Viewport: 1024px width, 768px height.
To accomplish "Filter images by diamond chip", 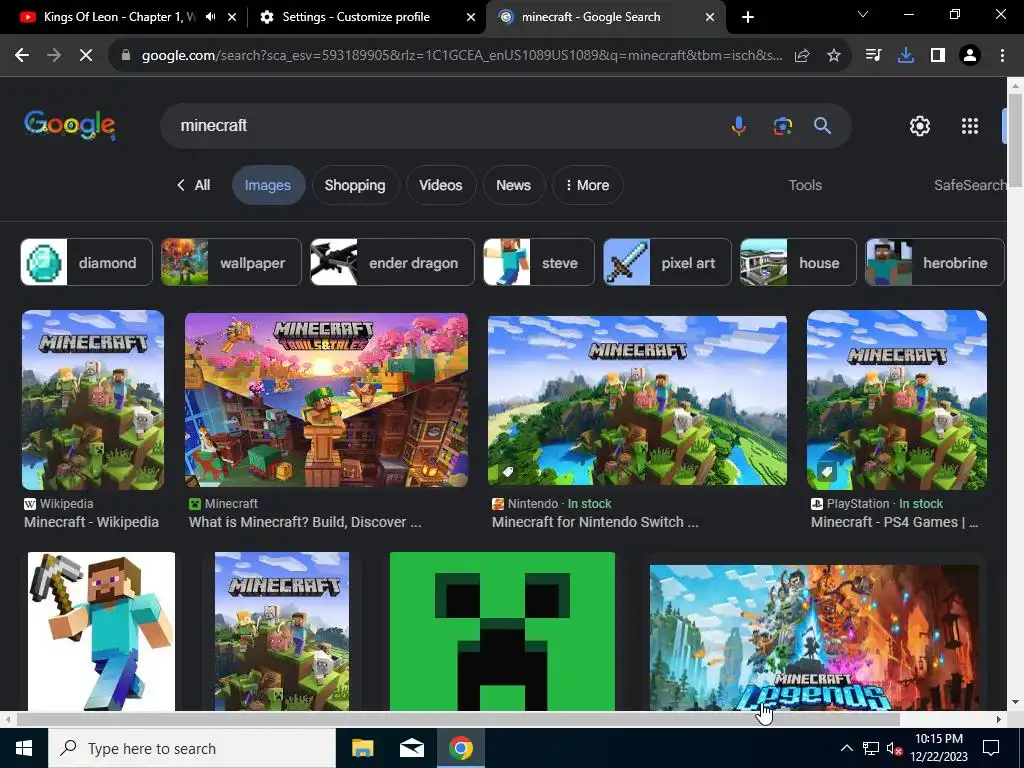I will tap(86, 263).
